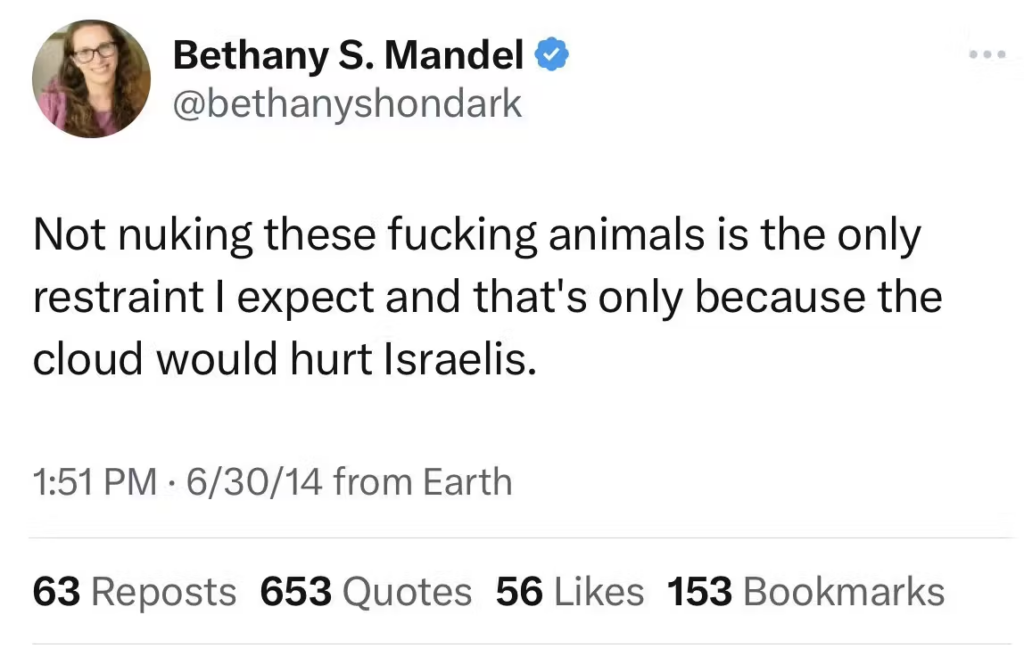Click the 153 Bookmarks count
The image size is (1024, 648).
(x=806, y=591)
